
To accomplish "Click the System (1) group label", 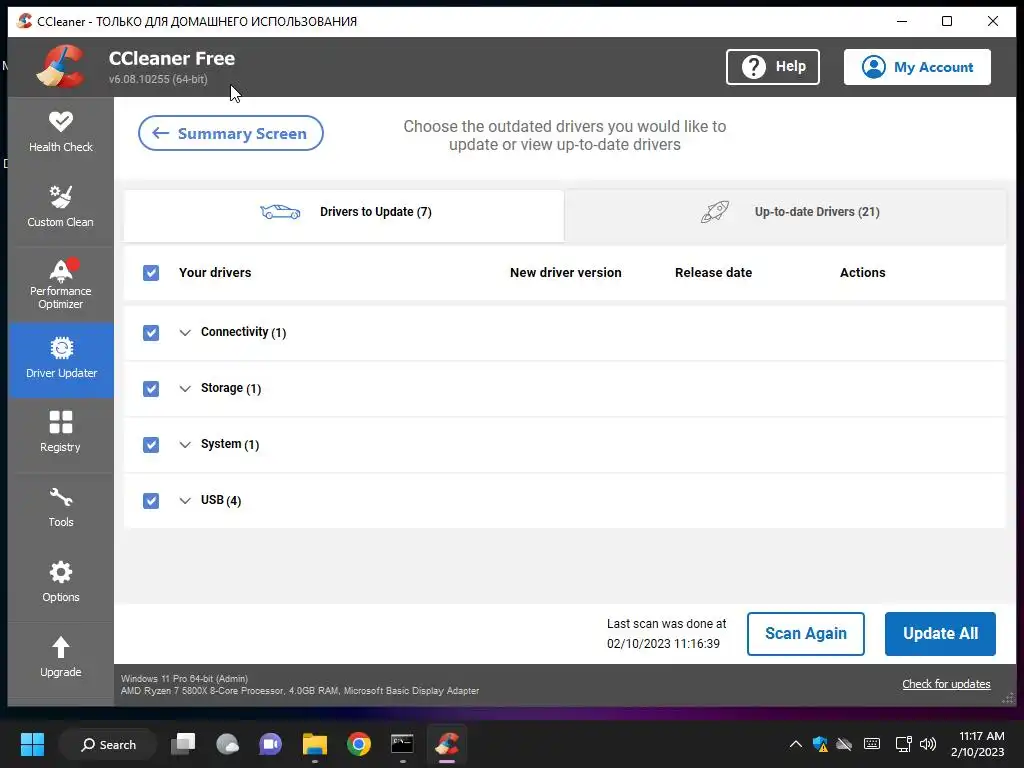I will [x=230, y=444].
